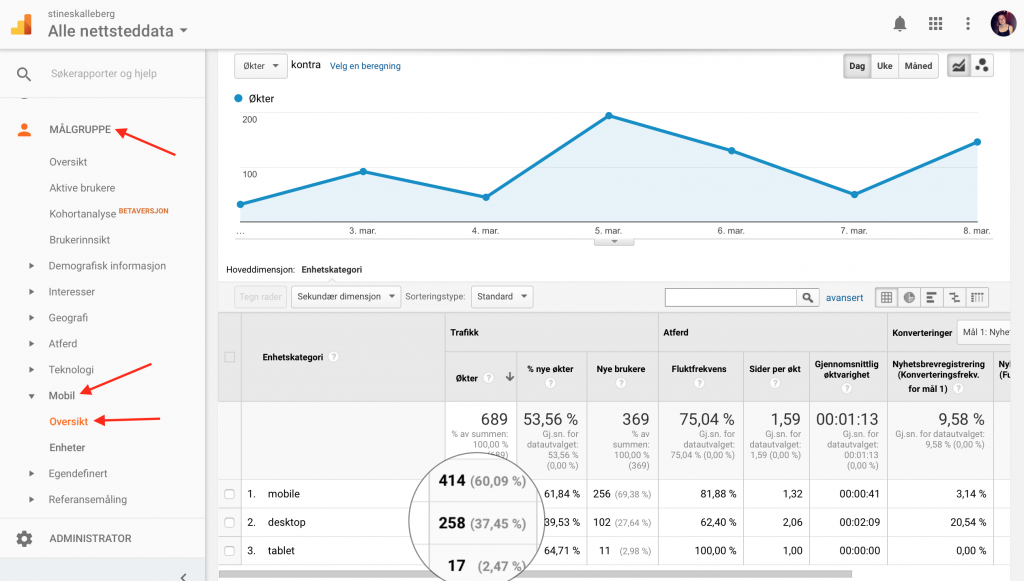Click the Velg en beregning link
The width and height of the screenshot is (1024, 581).
click(x=365, y=66)
